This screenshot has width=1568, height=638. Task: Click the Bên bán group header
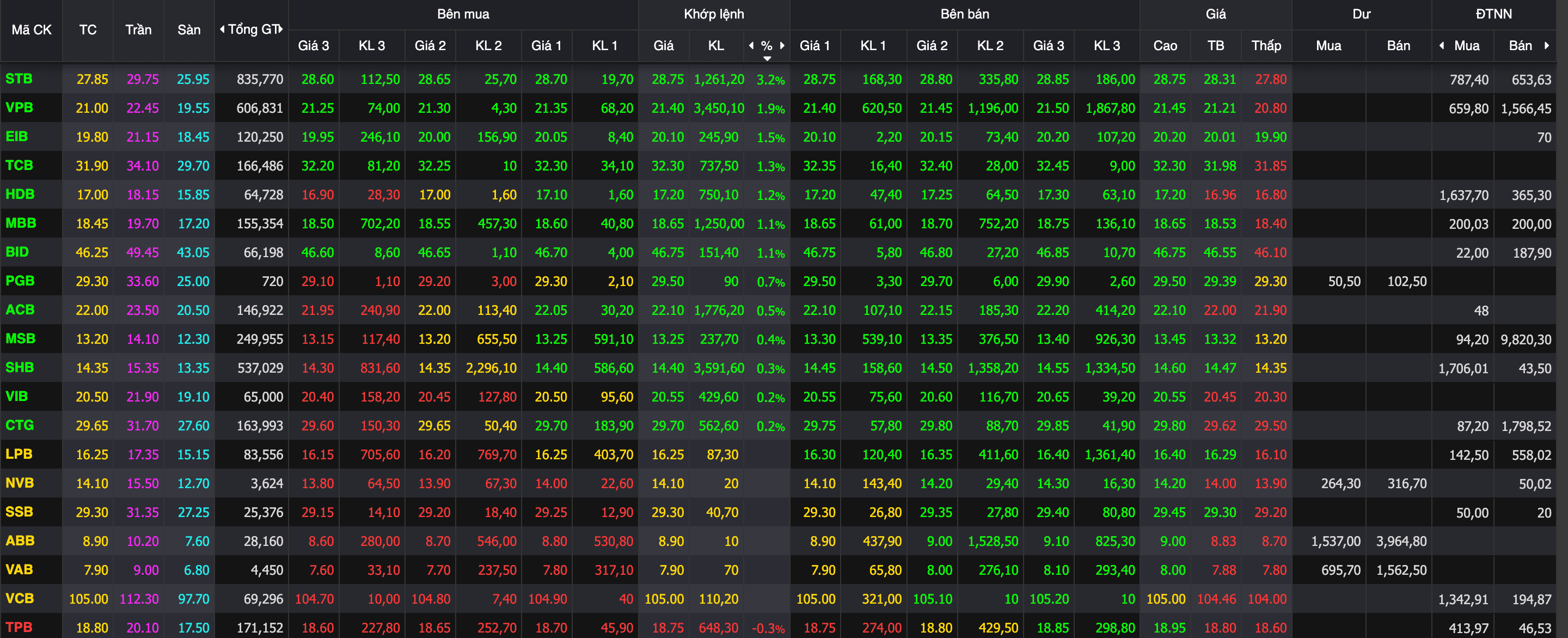tap(965, 14)
